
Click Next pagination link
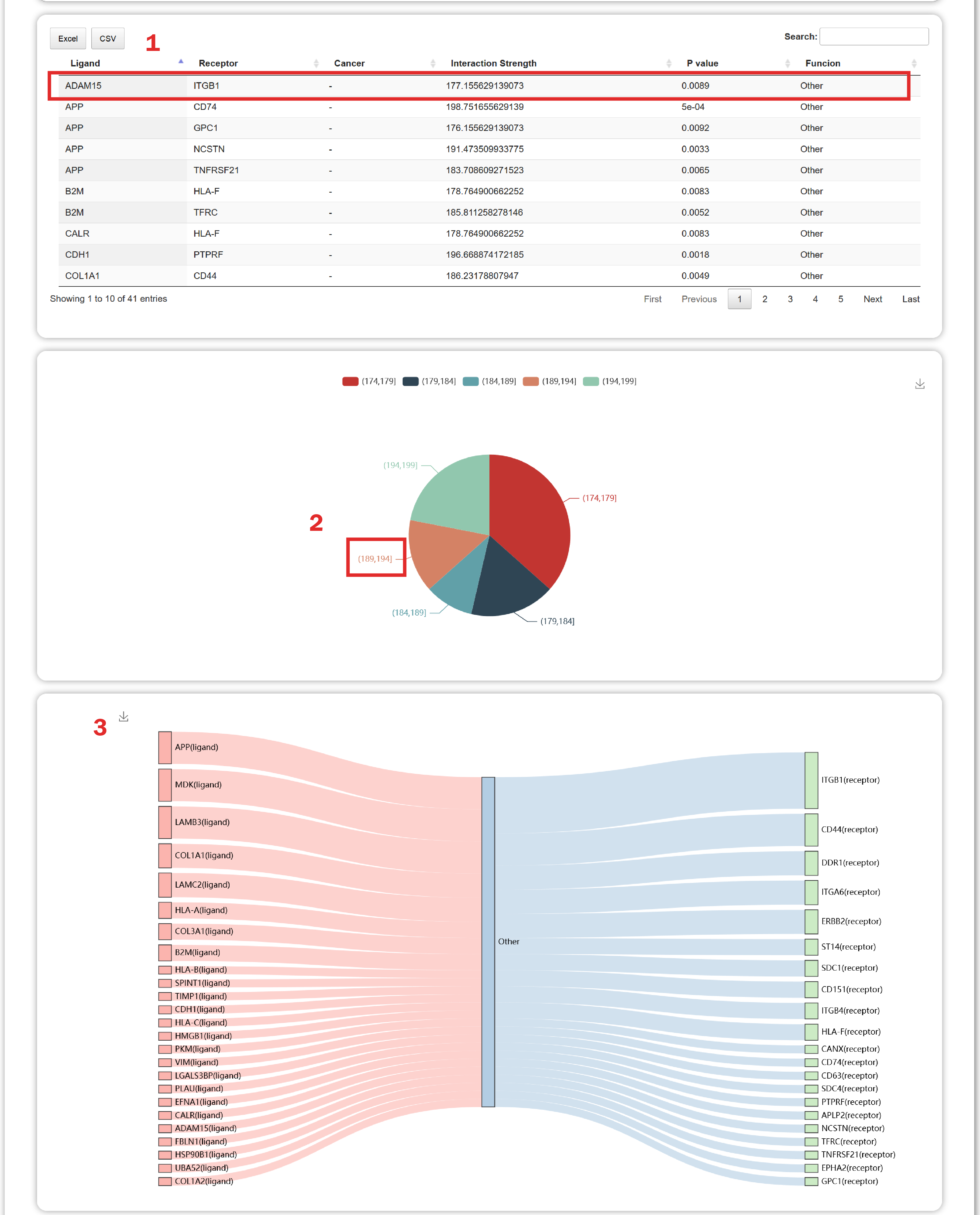pos(872,299)
